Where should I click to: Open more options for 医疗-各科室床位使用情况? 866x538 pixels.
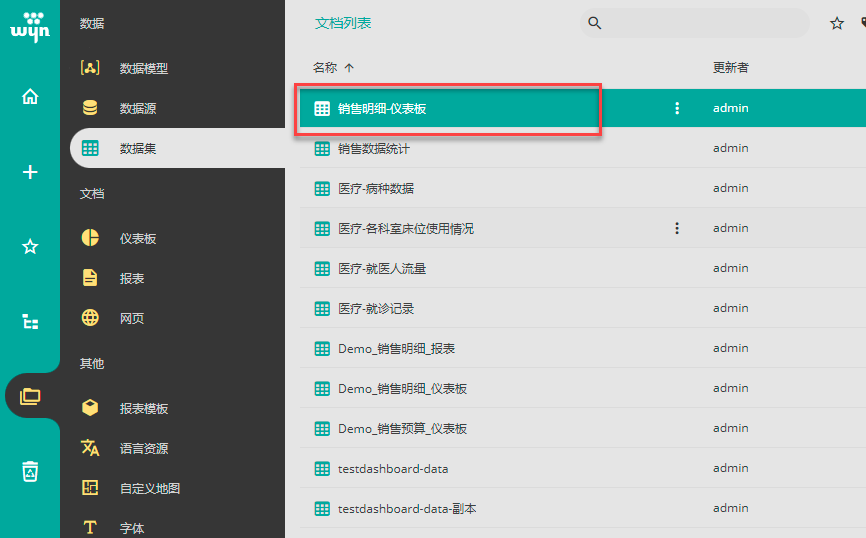[x=677, y=228]
